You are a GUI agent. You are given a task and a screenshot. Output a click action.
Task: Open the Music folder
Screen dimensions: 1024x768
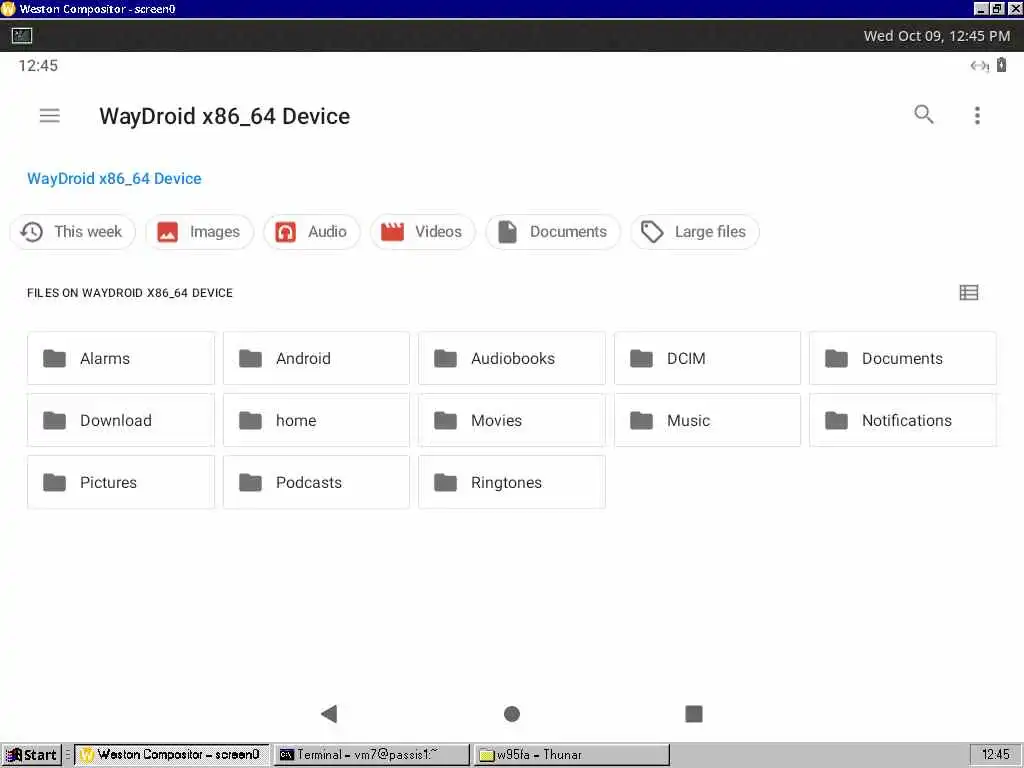click(x=707, y=420)
